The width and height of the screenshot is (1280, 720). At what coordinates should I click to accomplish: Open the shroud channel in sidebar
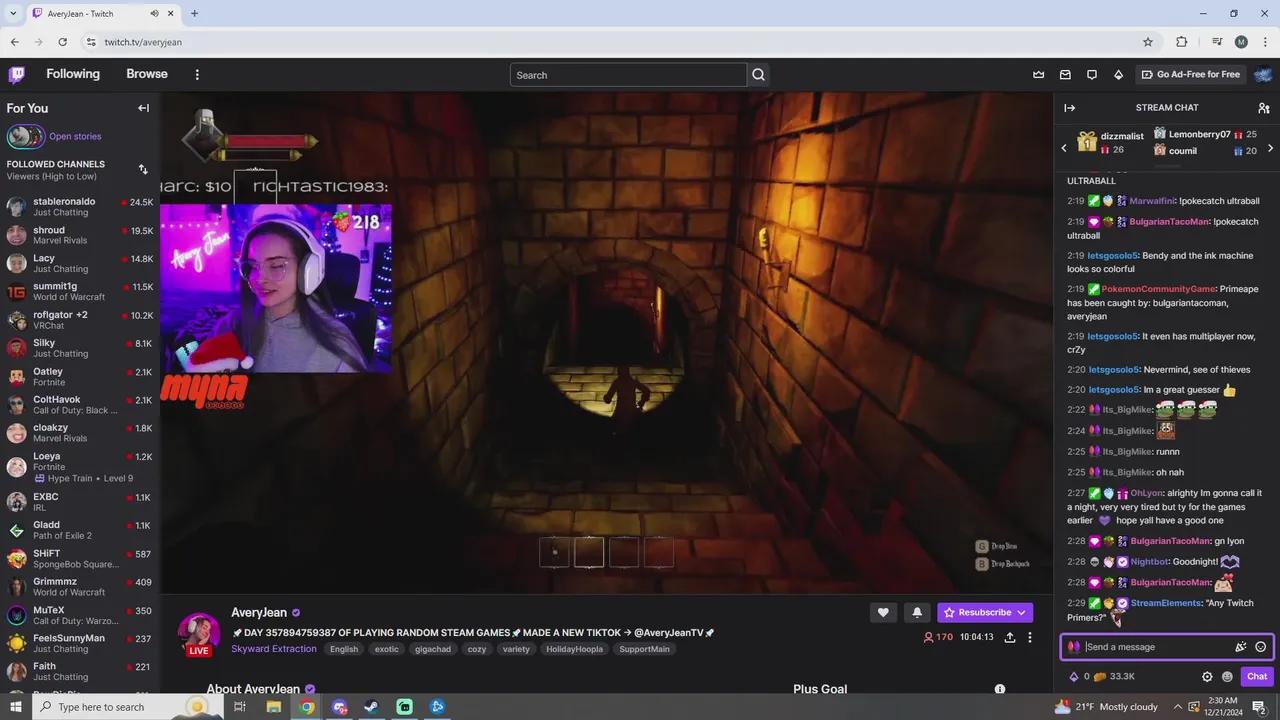coord(80,235)
